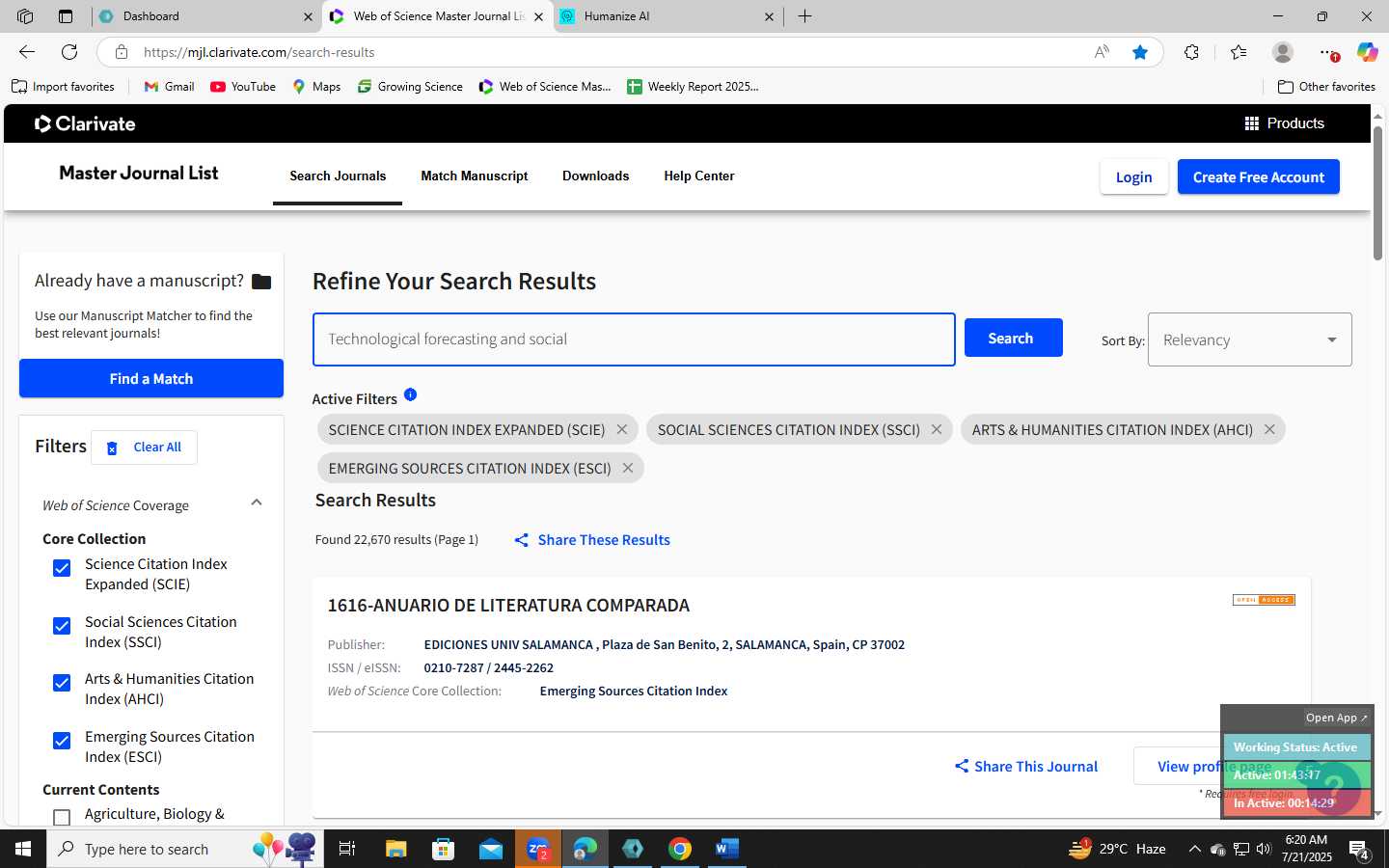Viewport: 1389px width, 868px height.
Task: Open Google Chrome from taskbar
Action: coord(680,849)
